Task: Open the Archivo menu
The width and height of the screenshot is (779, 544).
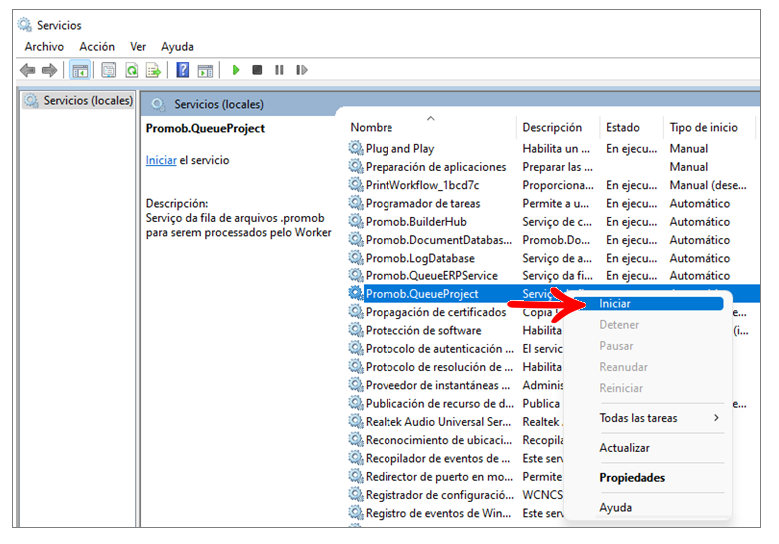Action: click(44, 47)
